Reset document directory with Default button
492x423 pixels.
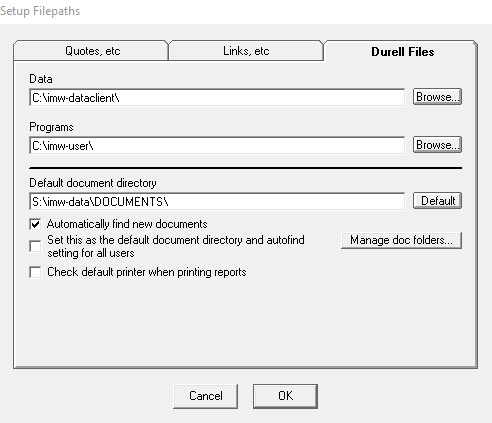coord(437,201)
